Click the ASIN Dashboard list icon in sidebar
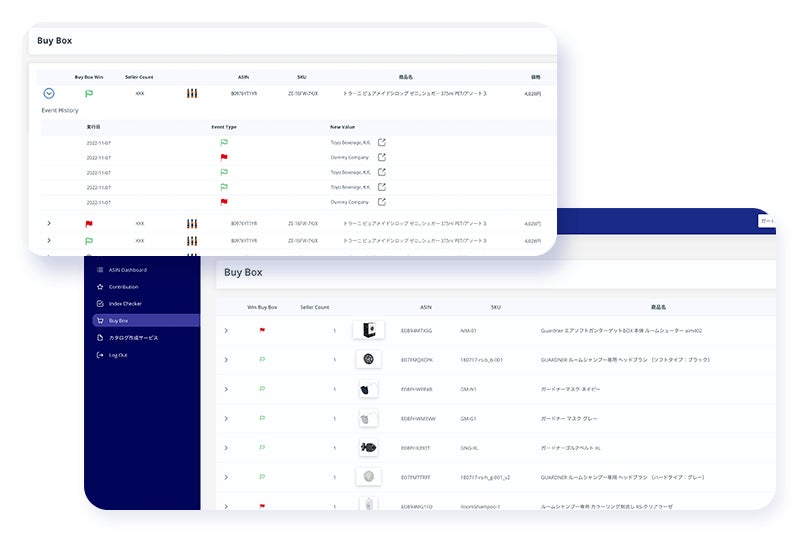The image size is (800, 534). click(100, 270)
